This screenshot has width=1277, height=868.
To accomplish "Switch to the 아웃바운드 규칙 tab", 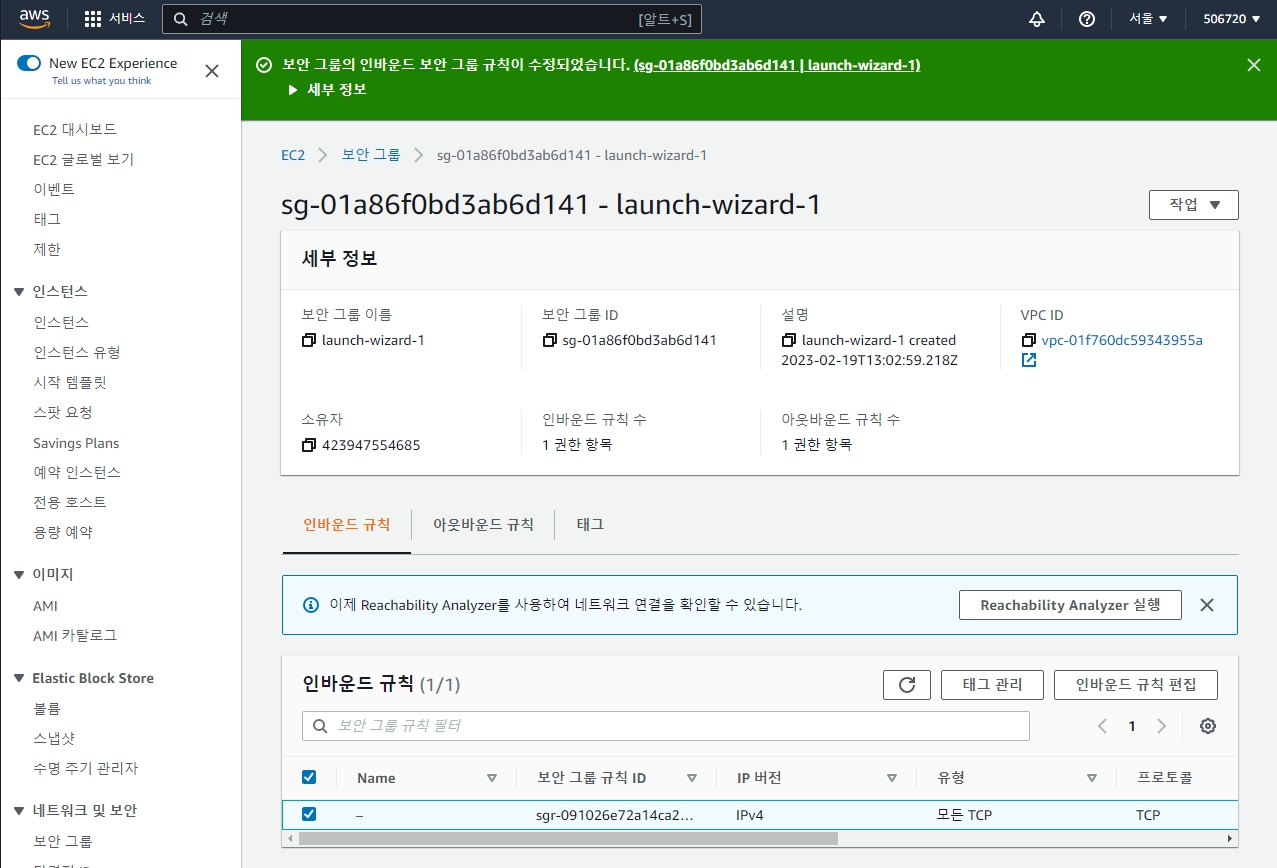I will tap(483, 524).
